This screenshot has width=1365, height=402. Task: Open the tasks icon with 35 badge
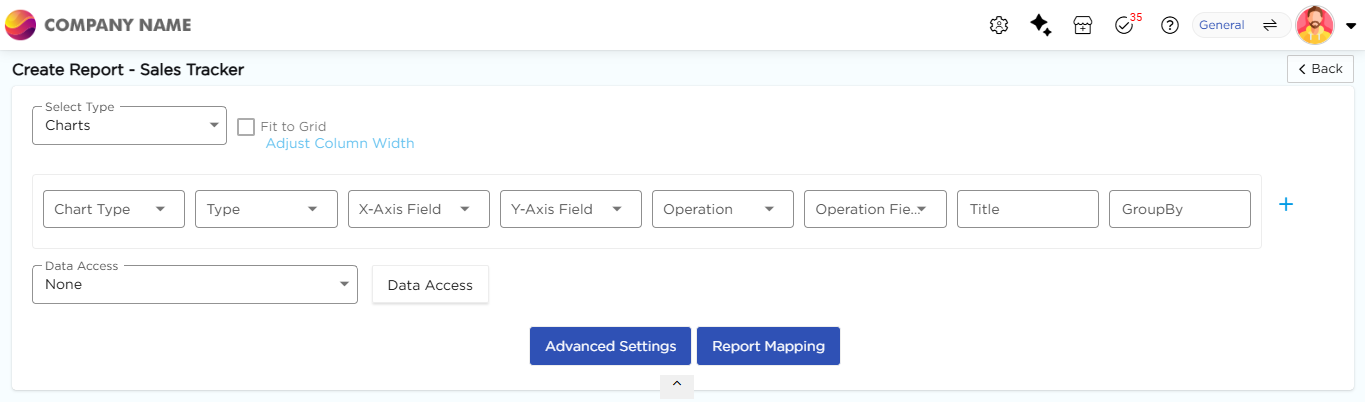click(x=1125, y=26)
